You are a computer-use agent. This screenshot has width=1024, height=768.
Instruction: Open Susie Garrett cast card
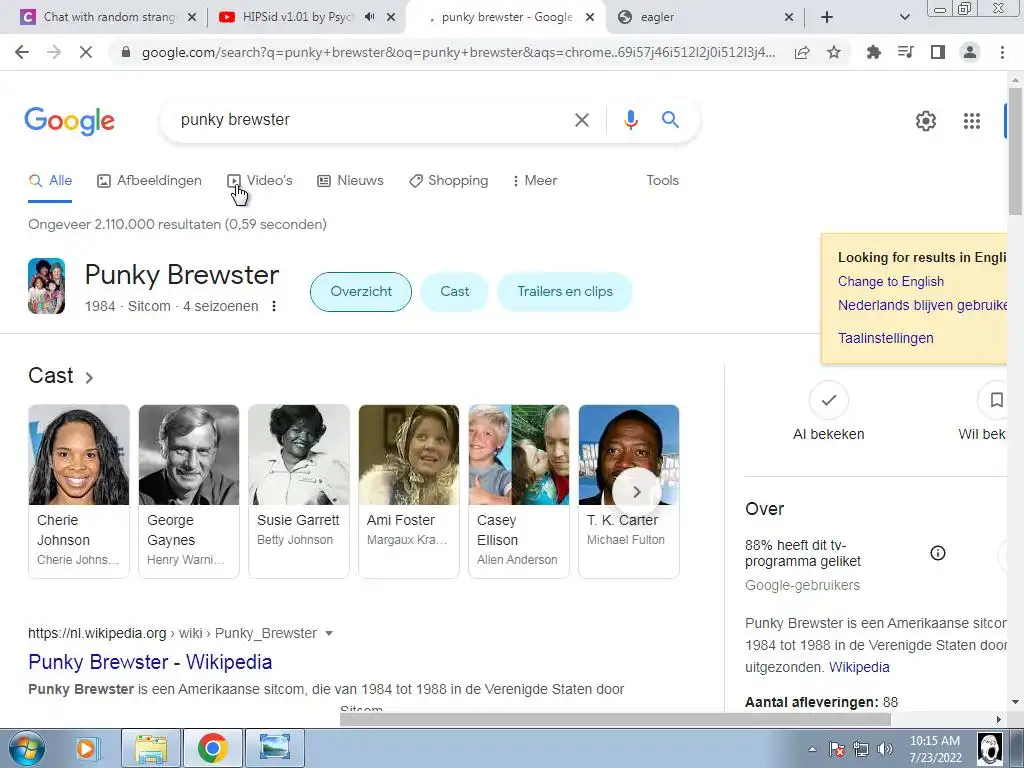point(298,491)
